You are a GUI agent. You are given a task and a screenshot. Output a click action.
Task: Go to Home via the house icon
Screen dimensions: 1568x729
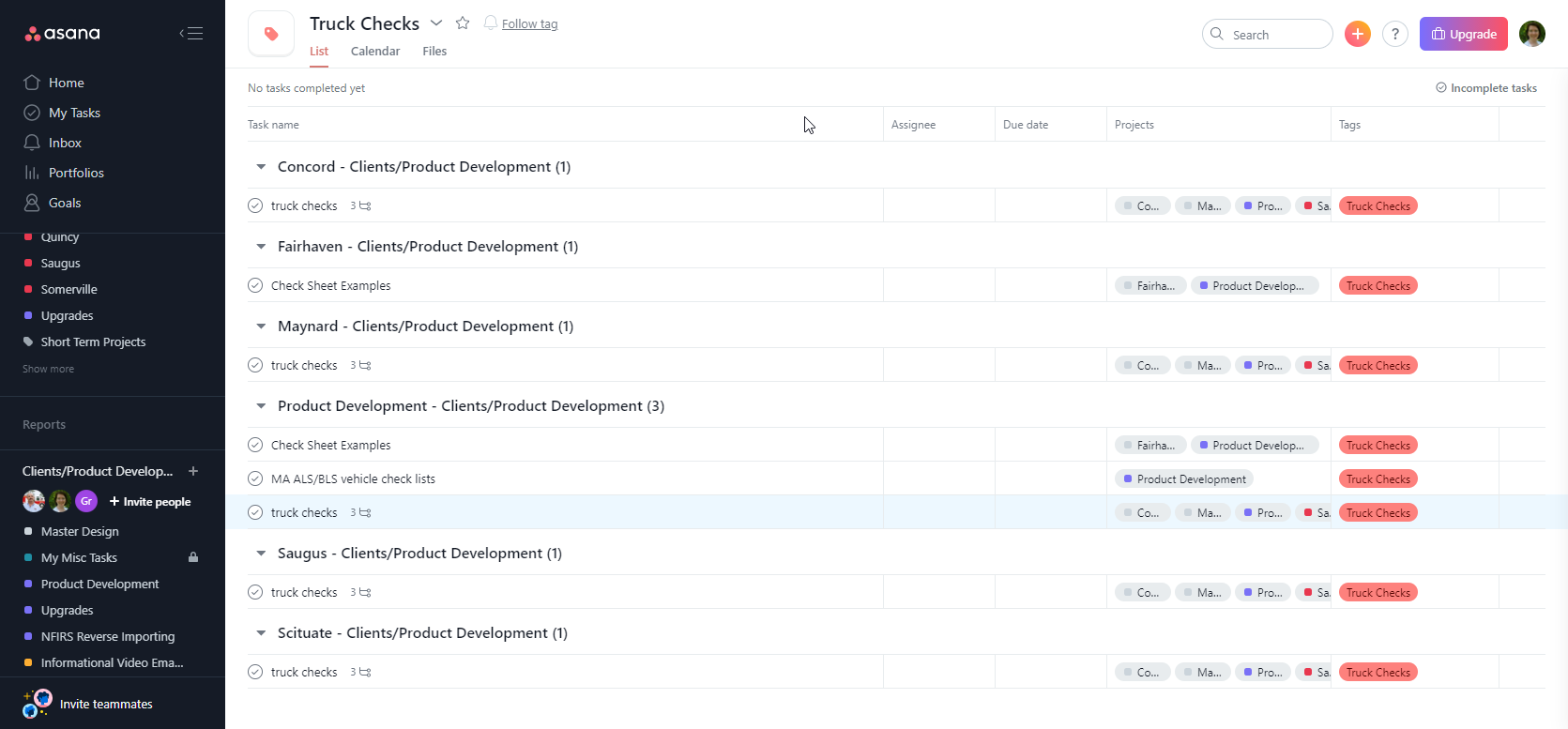32,83
